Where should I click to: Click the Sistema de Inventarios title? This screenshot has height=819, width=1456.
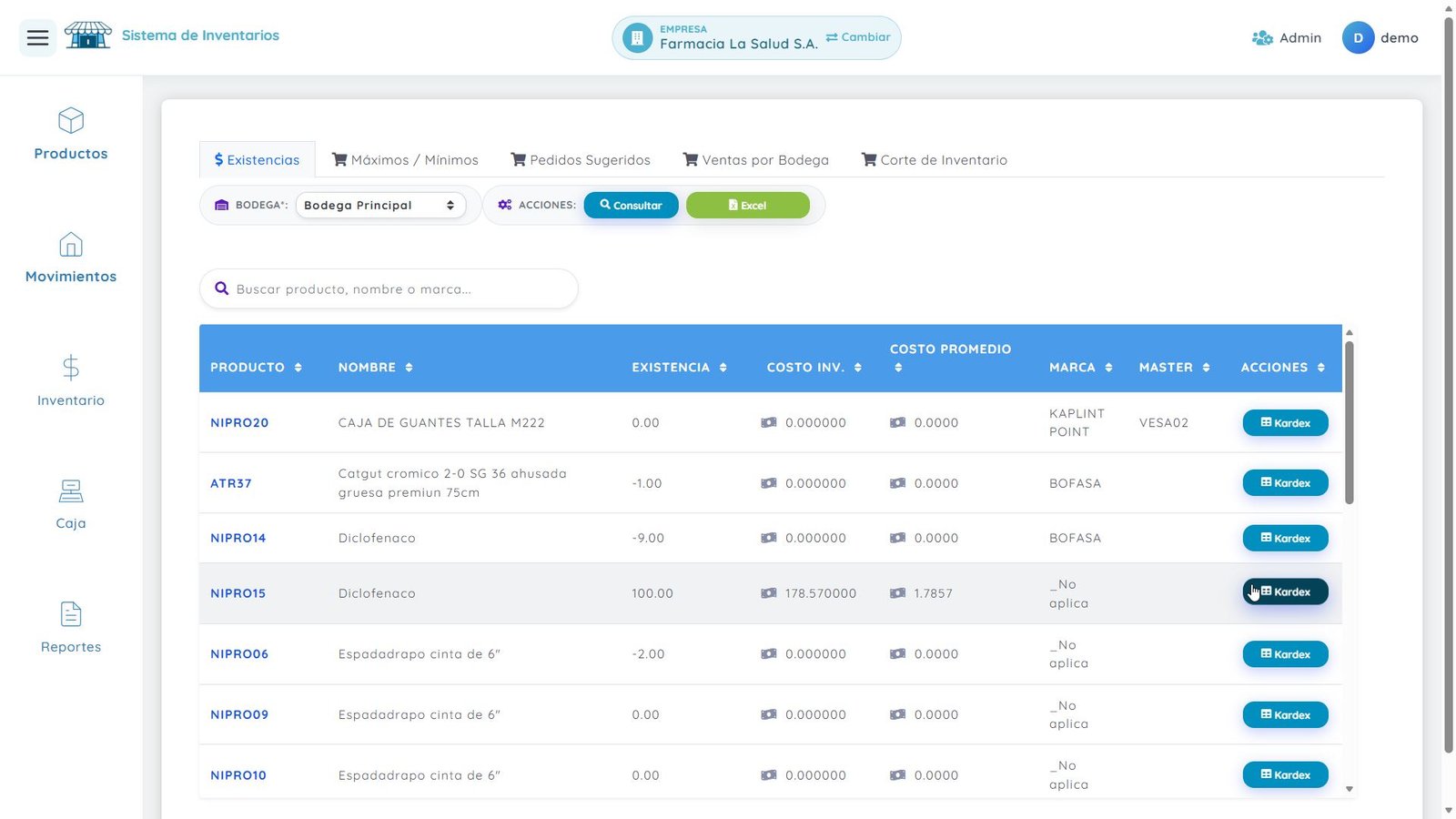(x=200, y=35)
